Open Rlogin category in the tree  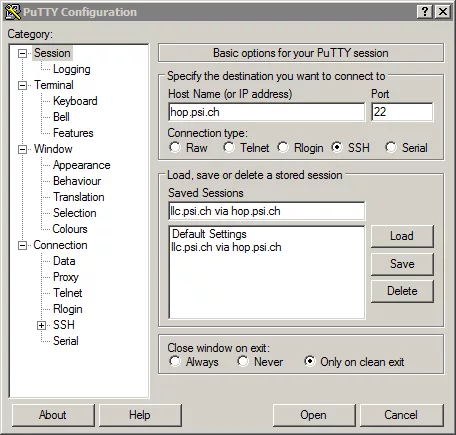68,309
